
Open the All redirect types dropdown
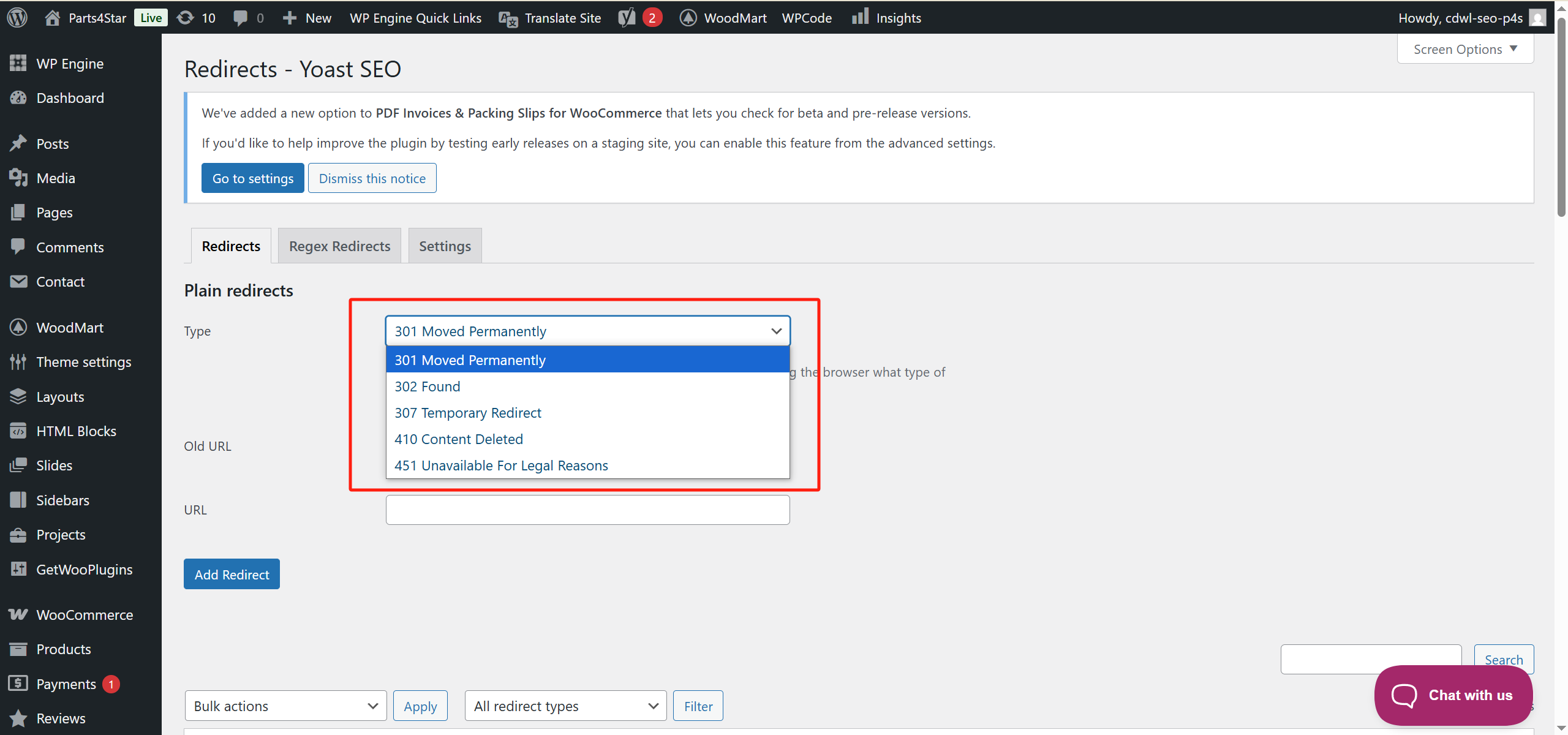565,706
